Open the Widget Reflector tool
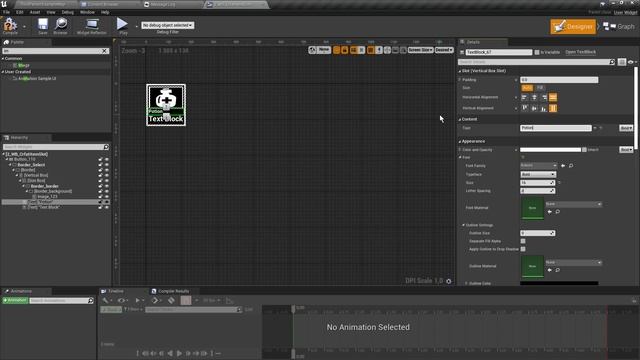The height and width of the screenshot is (360, 640). point(92,26)
